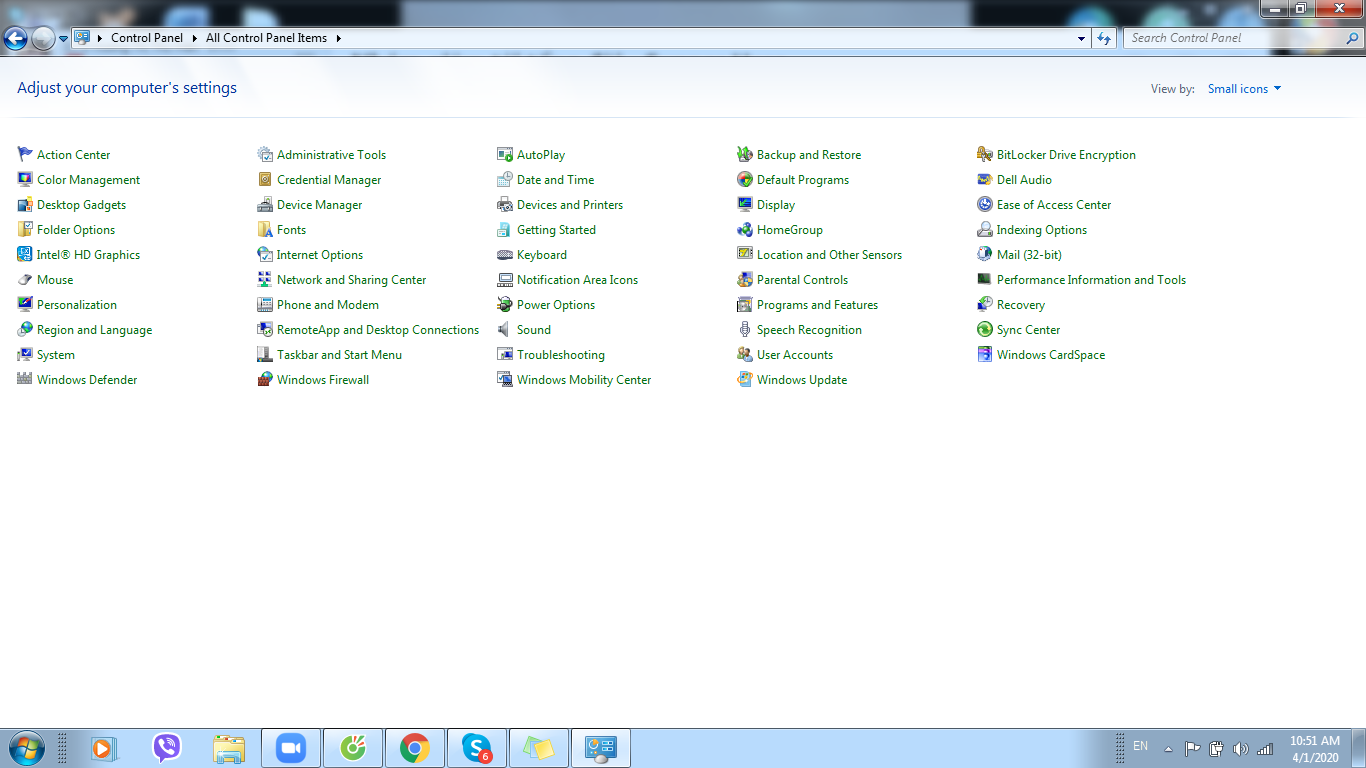Screen dimensions: 1366x768
Task: Open the Windows Update icon
Action: point(745,379)
